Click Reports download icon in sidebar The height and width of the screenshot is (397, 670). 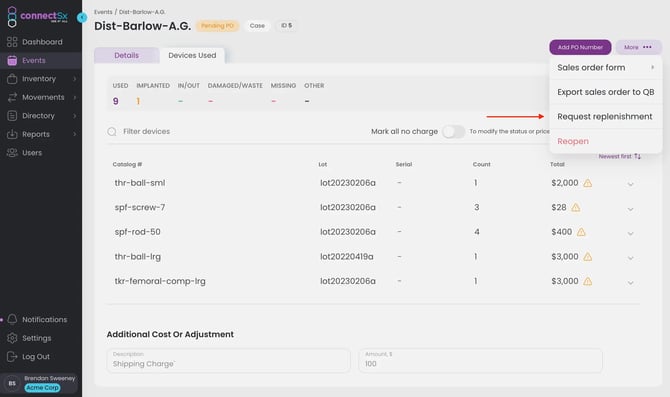click(12, 134)
